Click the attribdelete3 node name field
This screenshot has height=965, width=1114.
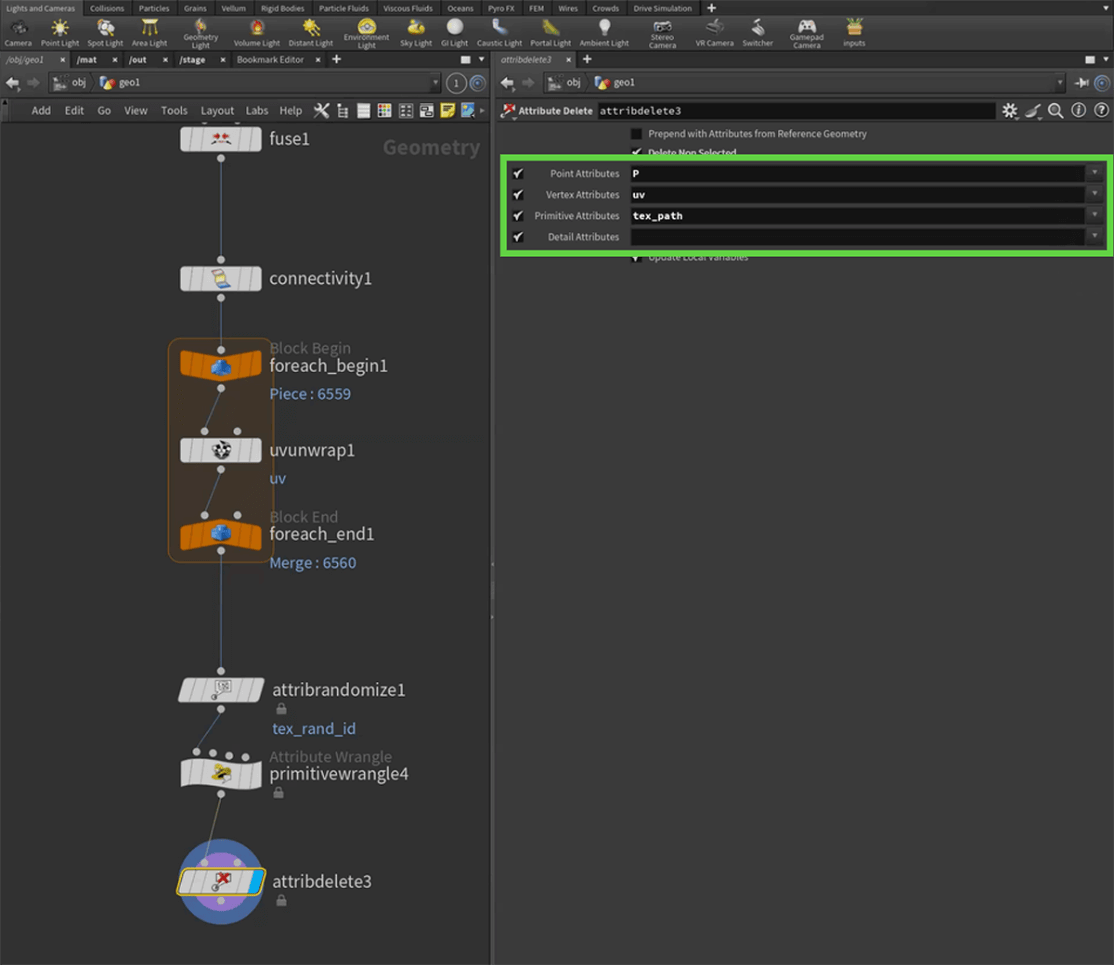click(x=795, y=111)
